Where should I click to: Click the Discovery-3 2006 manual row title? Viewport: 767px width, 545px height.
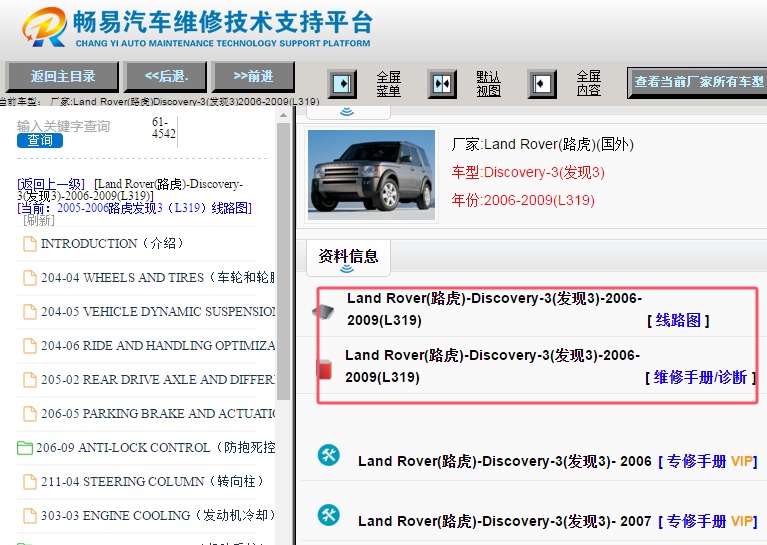pos(504,461)
